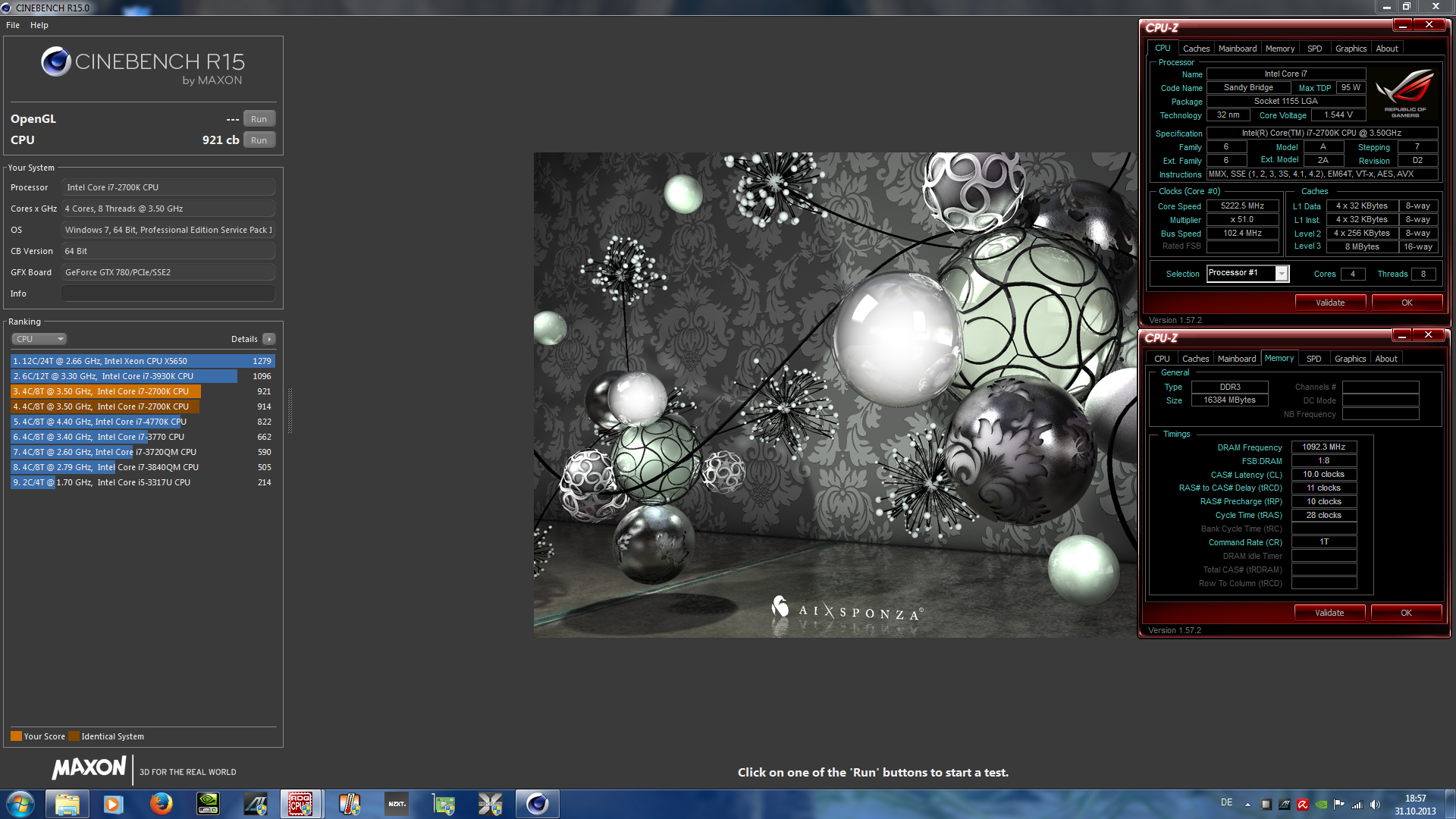Viewport: 1456px width, 819px height.
Task: Click the MAXON logo
Action: tap(89, 768)
